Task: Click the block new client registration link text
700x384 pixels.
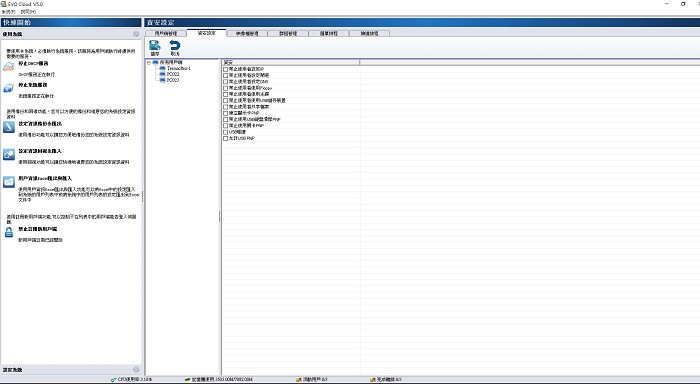Action: 38,229
